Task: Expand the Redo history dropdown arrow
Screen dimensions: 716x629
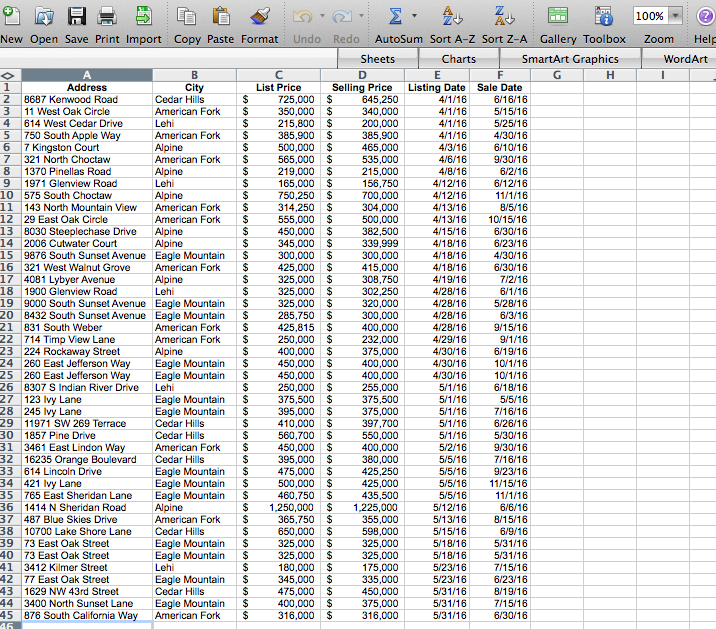Action: (361, 16)
